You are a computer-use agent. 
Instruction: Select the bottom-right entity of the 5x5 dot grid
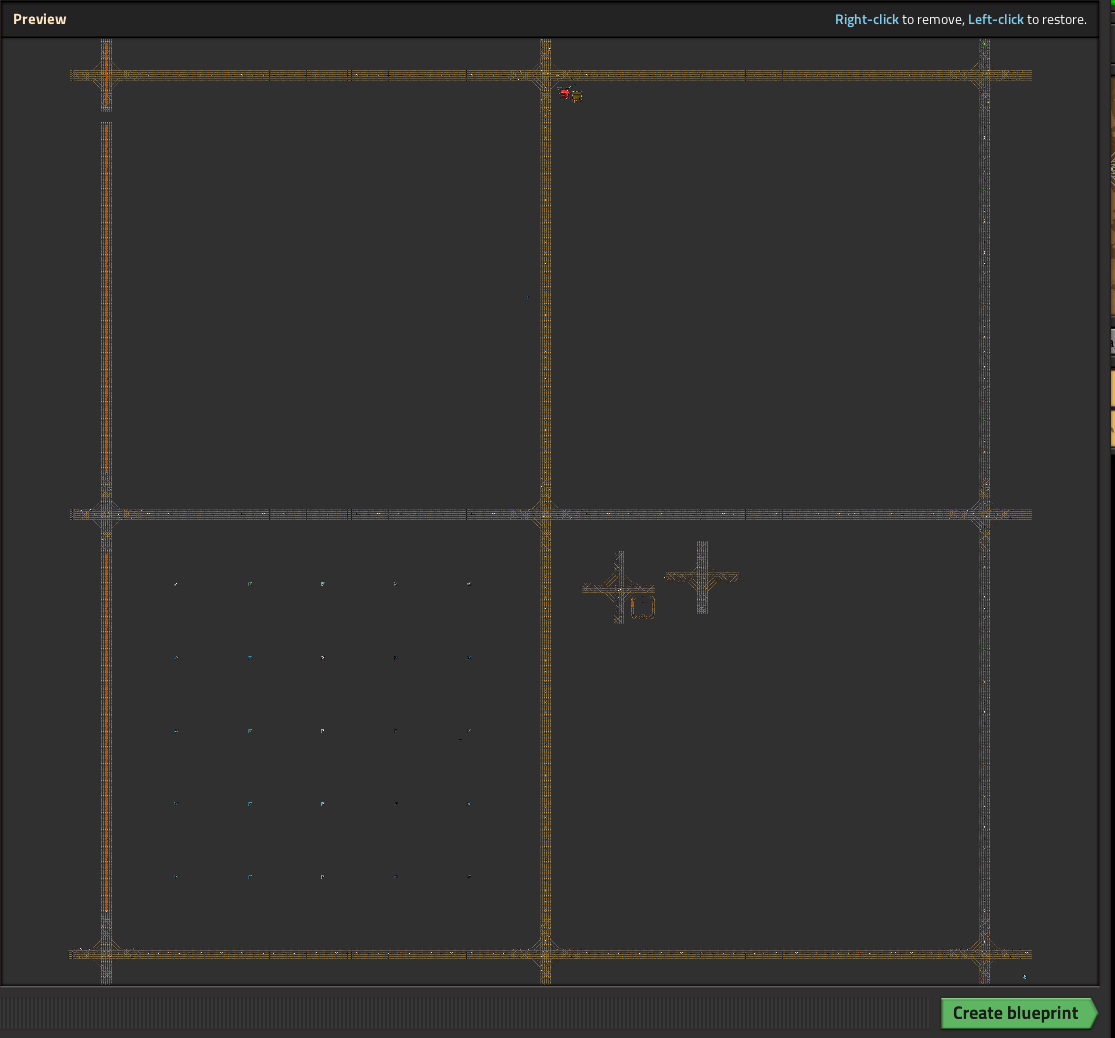469,877
